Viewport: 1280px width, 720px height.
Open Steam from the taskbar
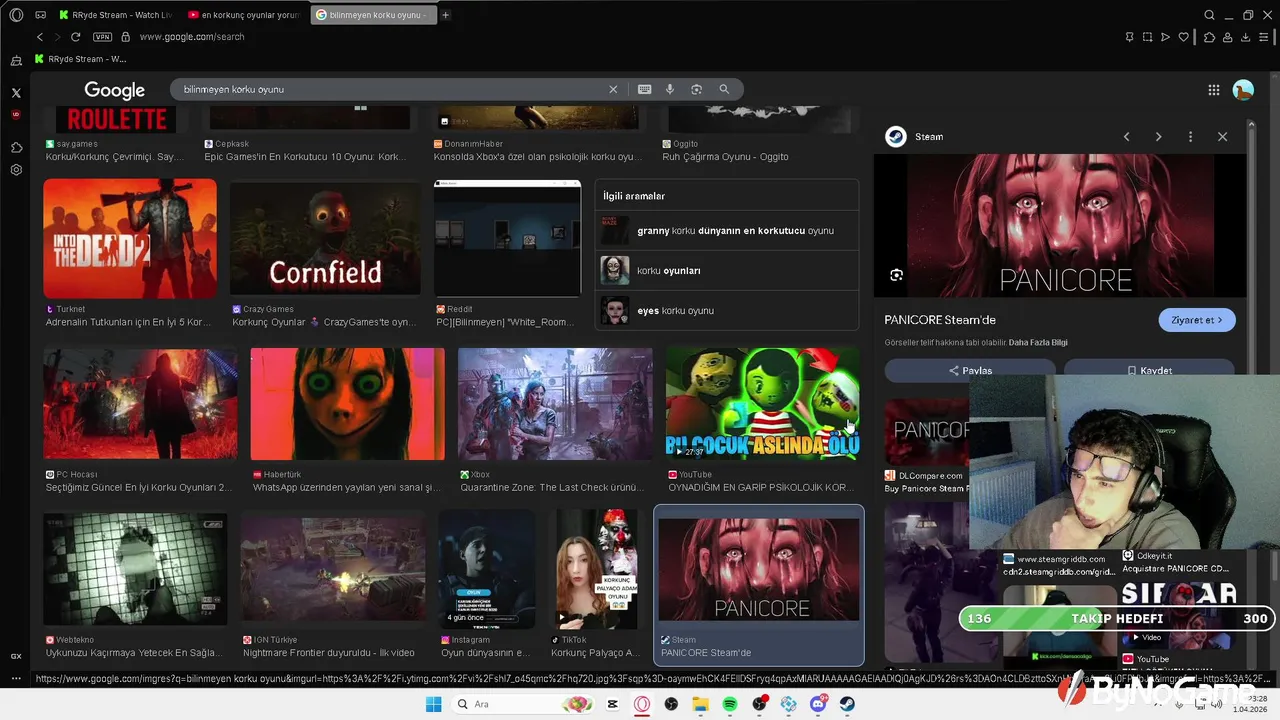click(x=847, y=704)
